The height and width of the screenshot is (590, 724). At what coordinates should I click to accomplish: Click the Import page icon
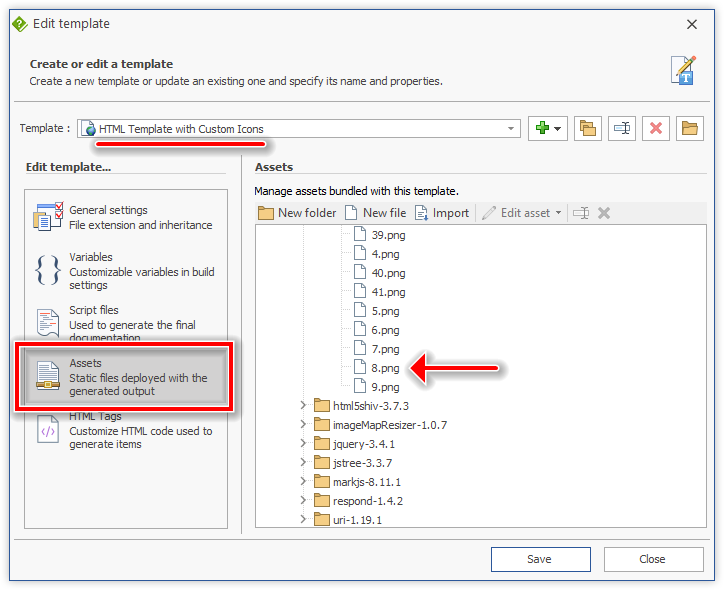tap(421, 213)
